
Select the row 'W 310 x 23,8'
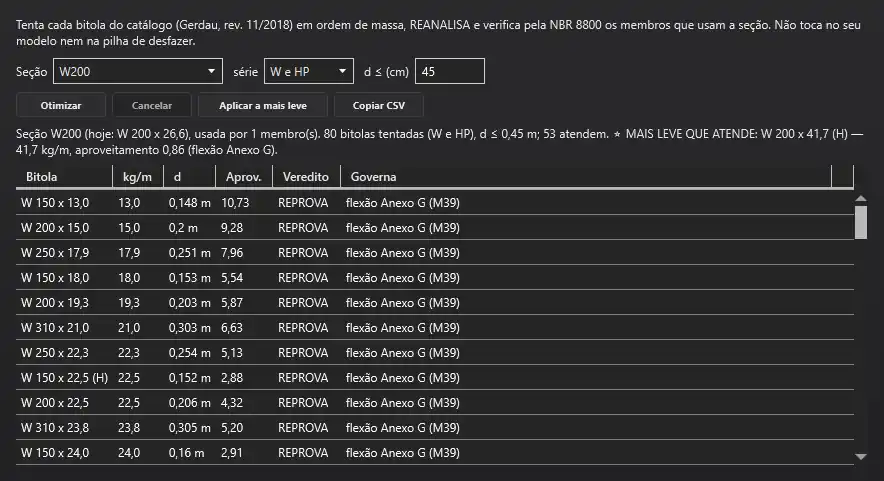click(x=435, y=428)
